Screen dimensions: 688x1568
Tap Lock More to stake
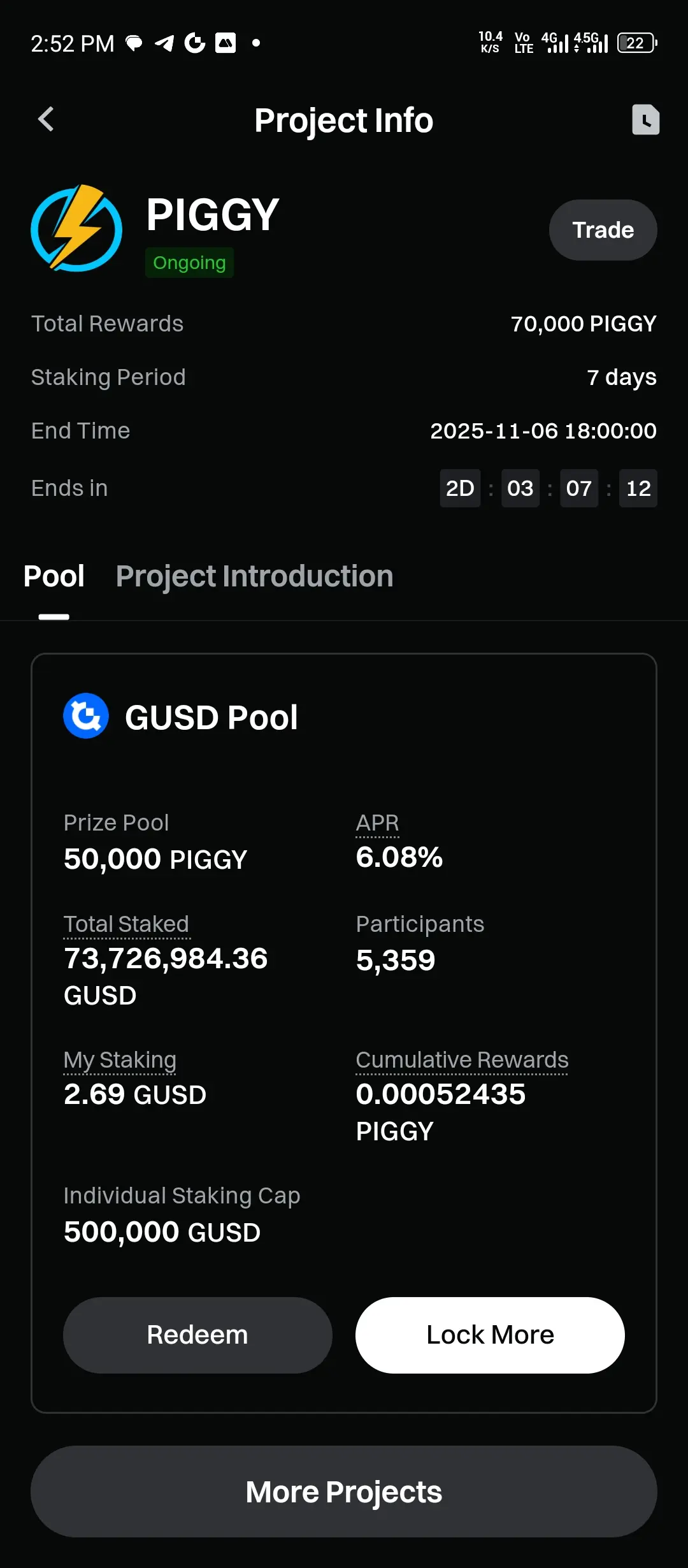[490, 1335]
